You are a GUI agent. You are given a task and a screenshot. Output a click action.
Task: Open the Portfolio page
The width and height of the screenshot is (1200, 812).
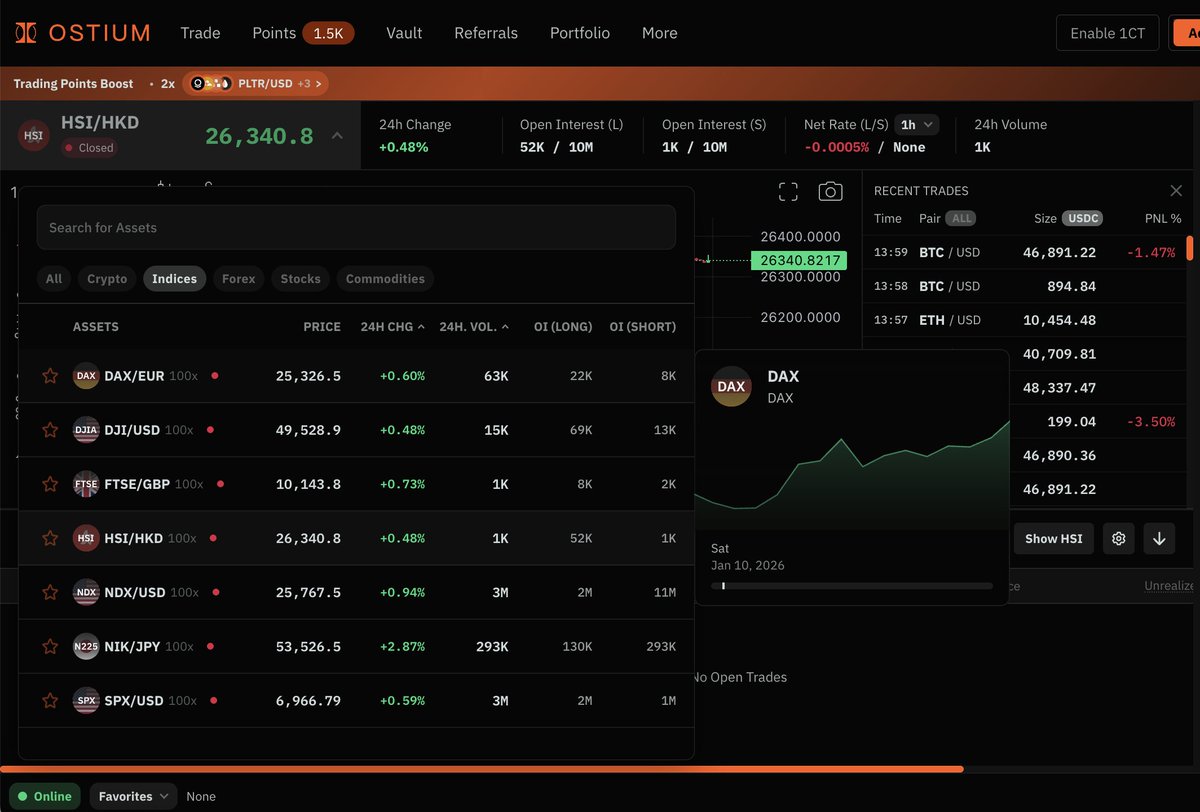tap(580, 33)
